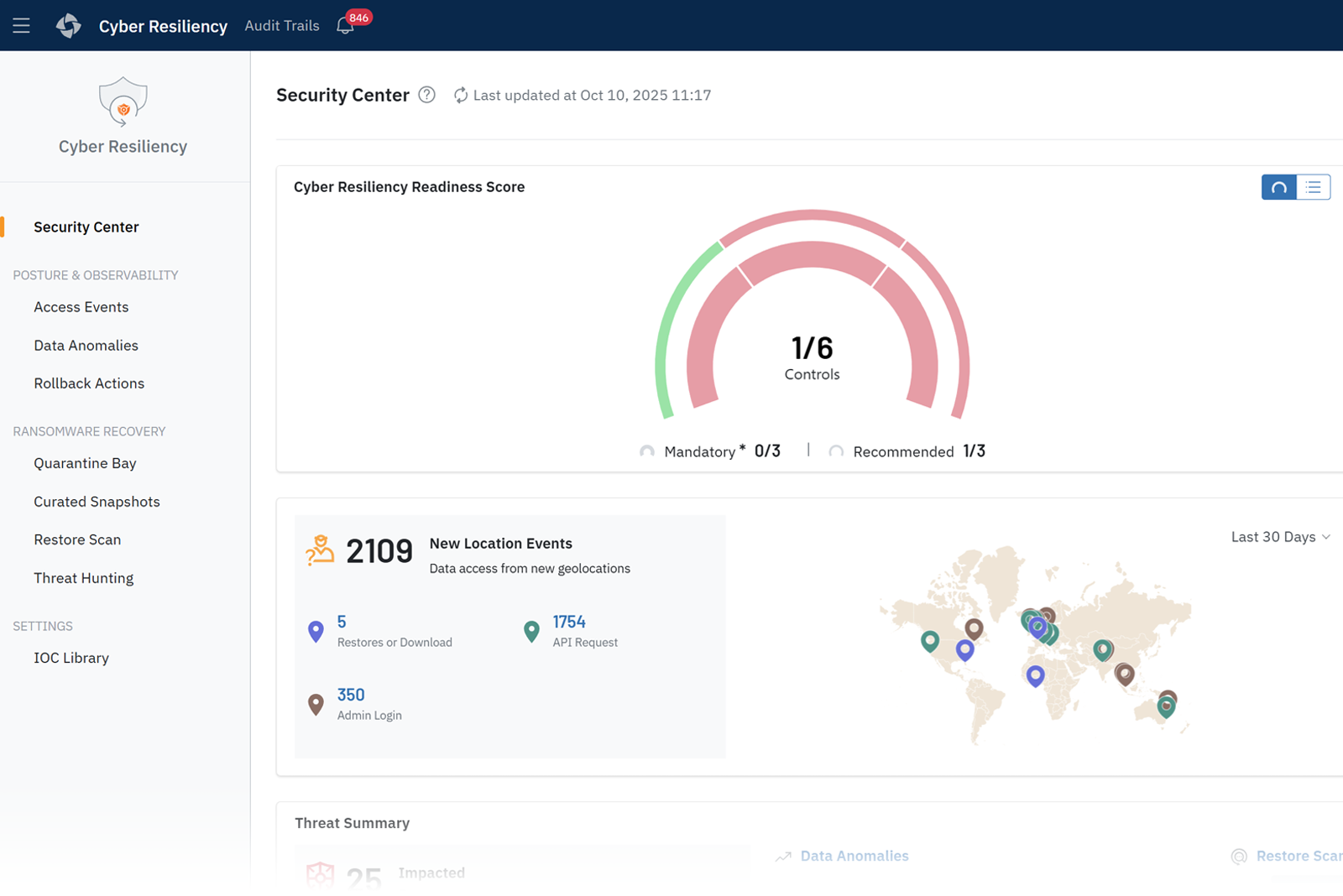Open the Last 30 Days dropdown

1279,537
